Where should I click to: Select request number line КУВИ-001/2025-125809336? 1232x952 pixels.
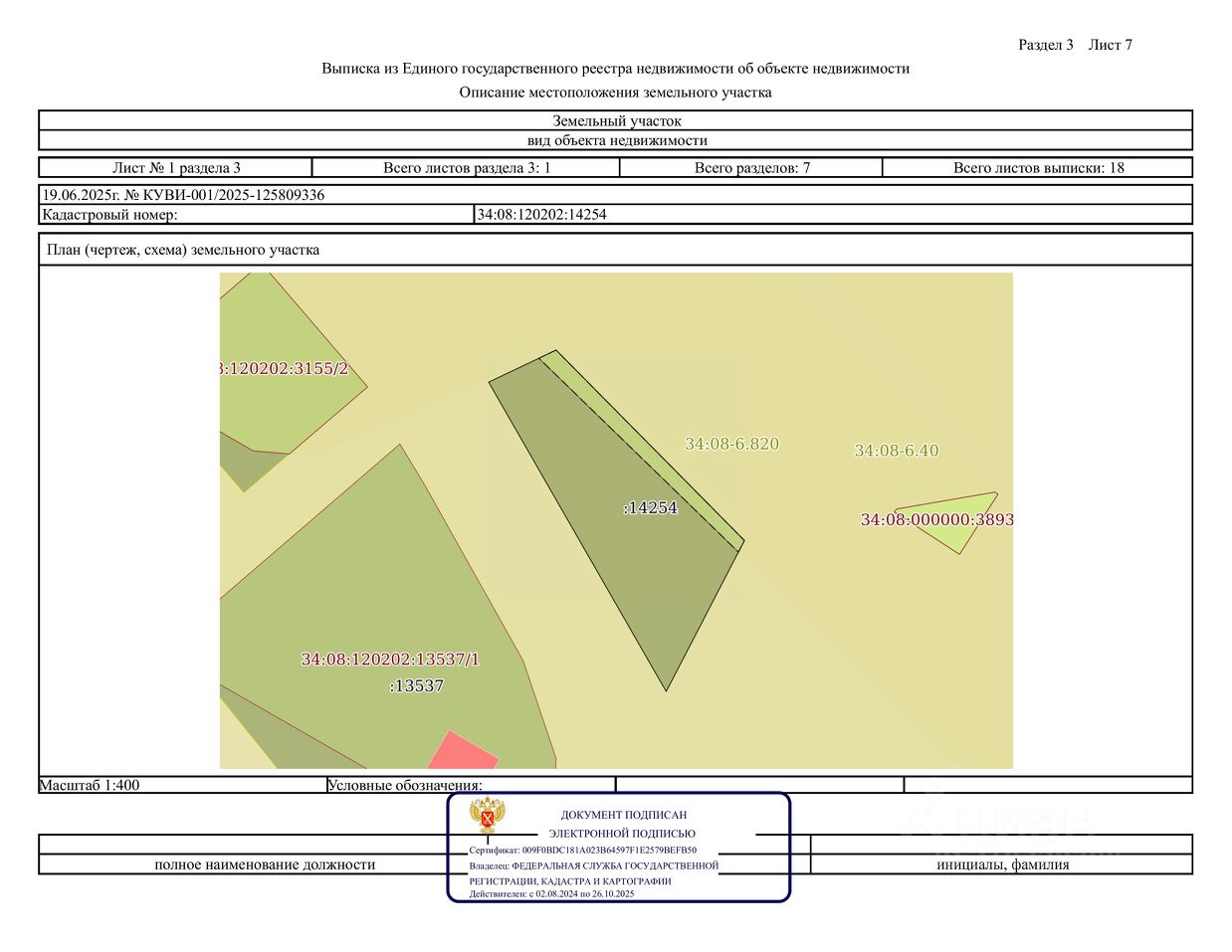pyautogui.click(x=183, y=195)
